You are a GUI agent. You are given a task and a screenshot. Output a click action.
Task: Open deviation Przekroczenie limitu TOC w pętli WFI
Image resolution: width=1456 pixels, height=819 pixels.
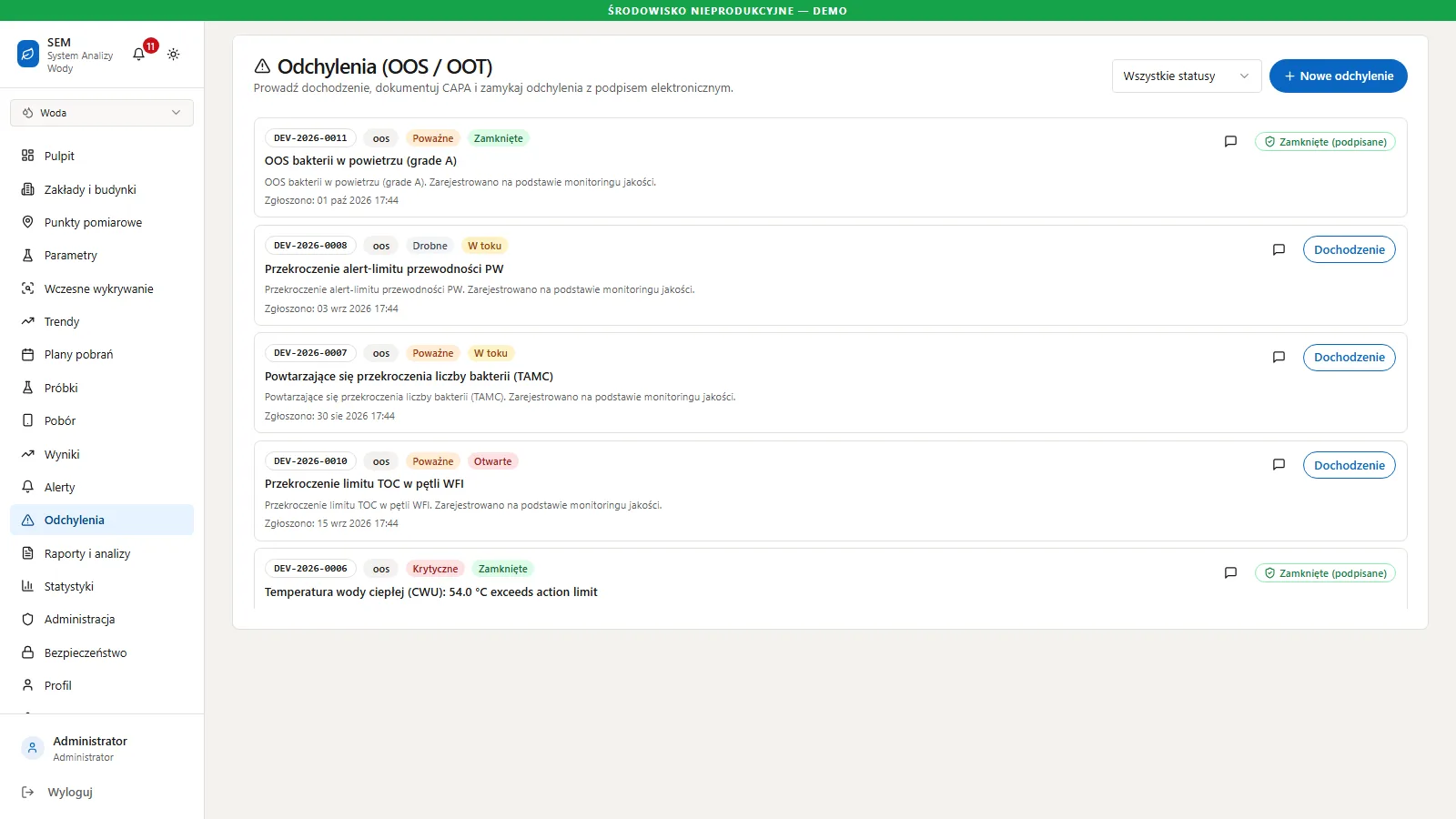pos(364,484)
